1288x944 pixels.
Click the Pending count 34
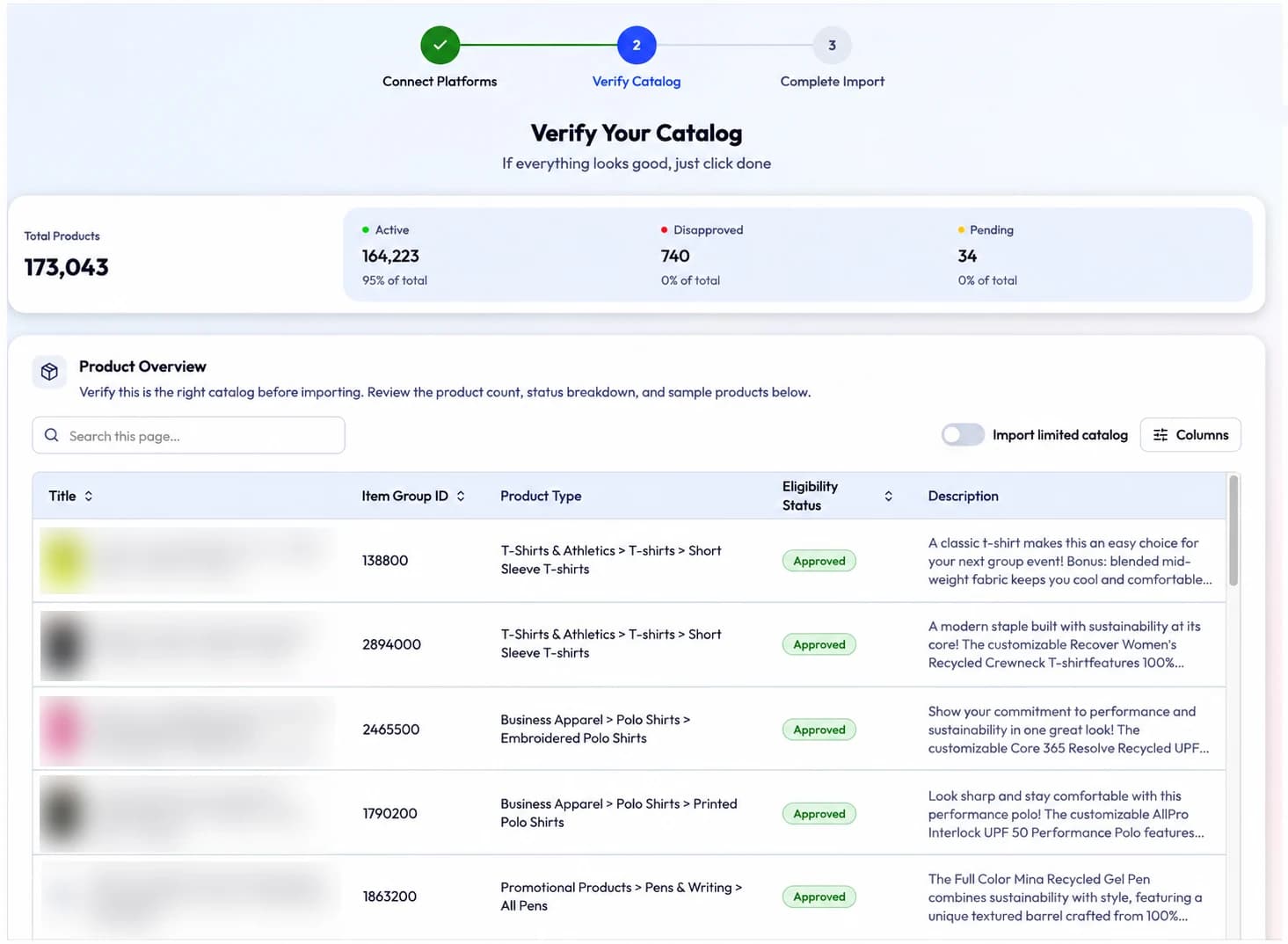tap(967, 256)
